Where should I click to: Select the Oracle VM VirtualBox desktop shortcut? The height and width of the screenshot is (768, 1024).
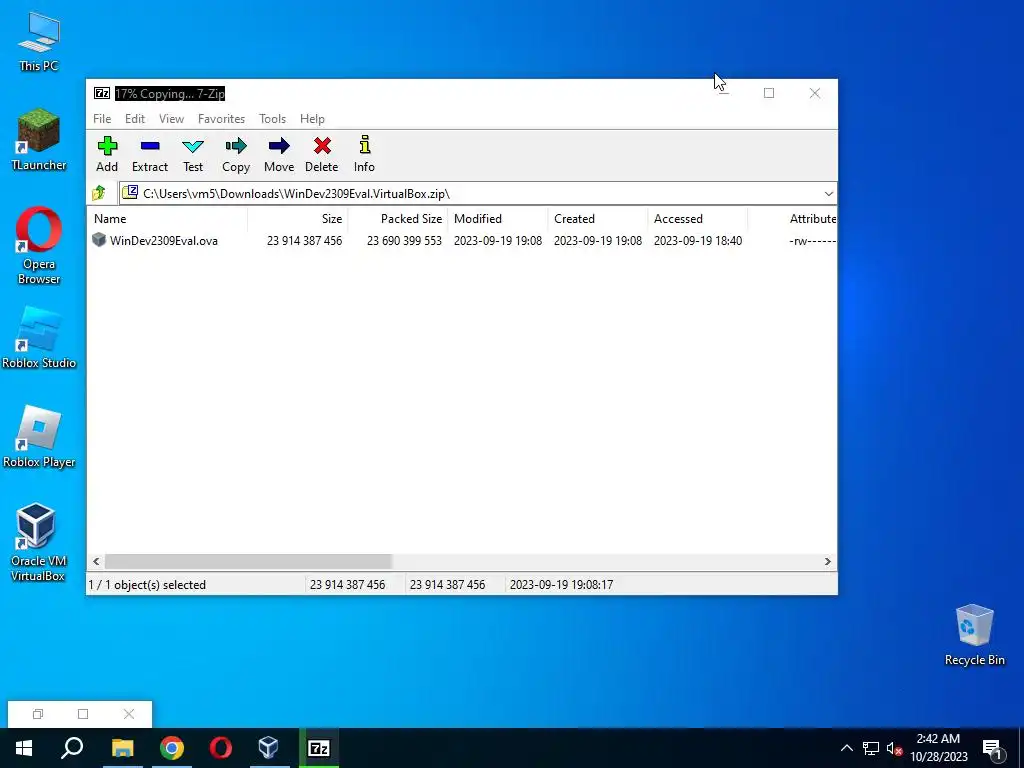(x=37, y=542)
